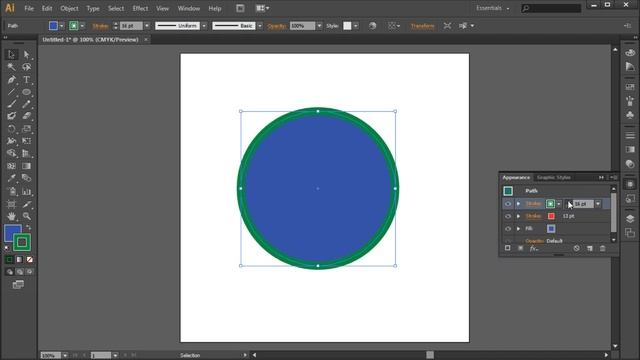Select the Selection tool (black arrow)
Viewport: 640px width, 360px height.
[11, 54]
